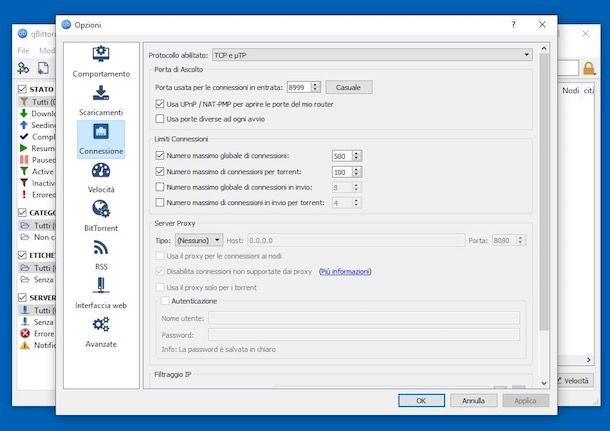Select the Seeding status filter in main window
610x431 pixels.
pyautogui.click(x=38, y=125)
